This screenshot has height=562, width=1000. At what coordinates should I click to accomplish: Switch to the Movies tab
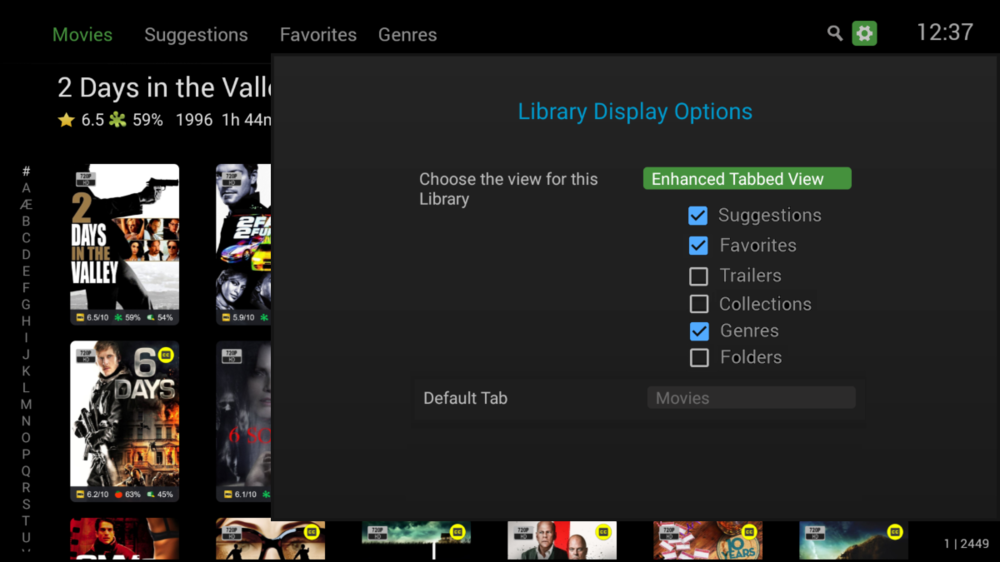point(82,35)
